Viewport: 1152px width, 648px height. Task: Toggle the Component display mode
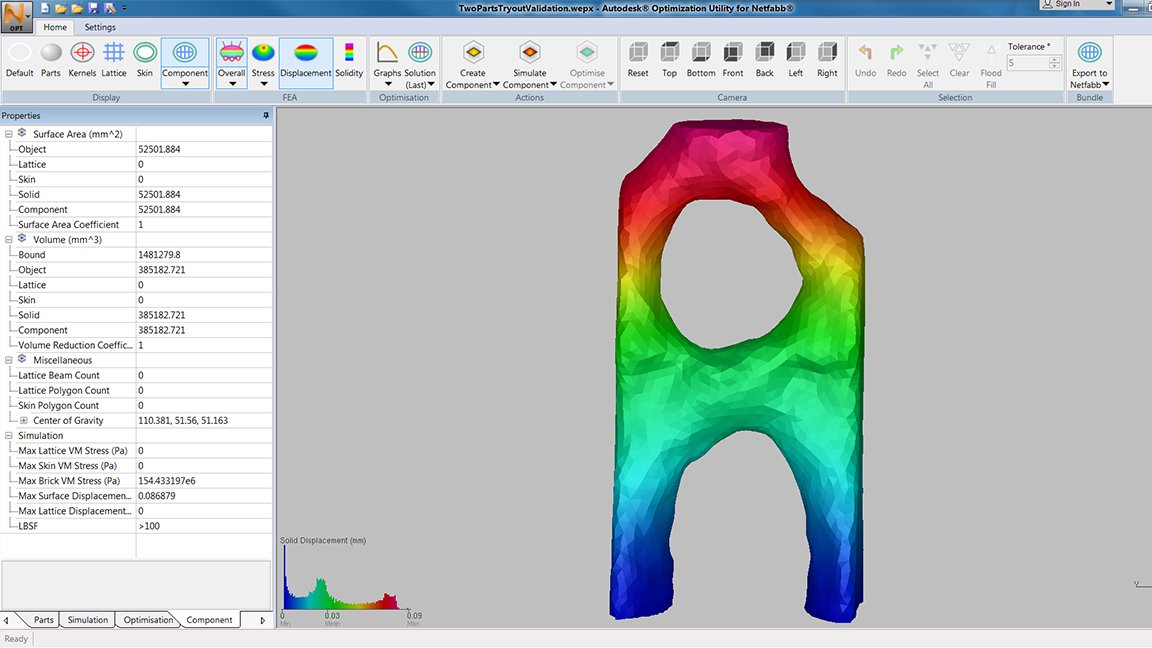click(184, 62)
